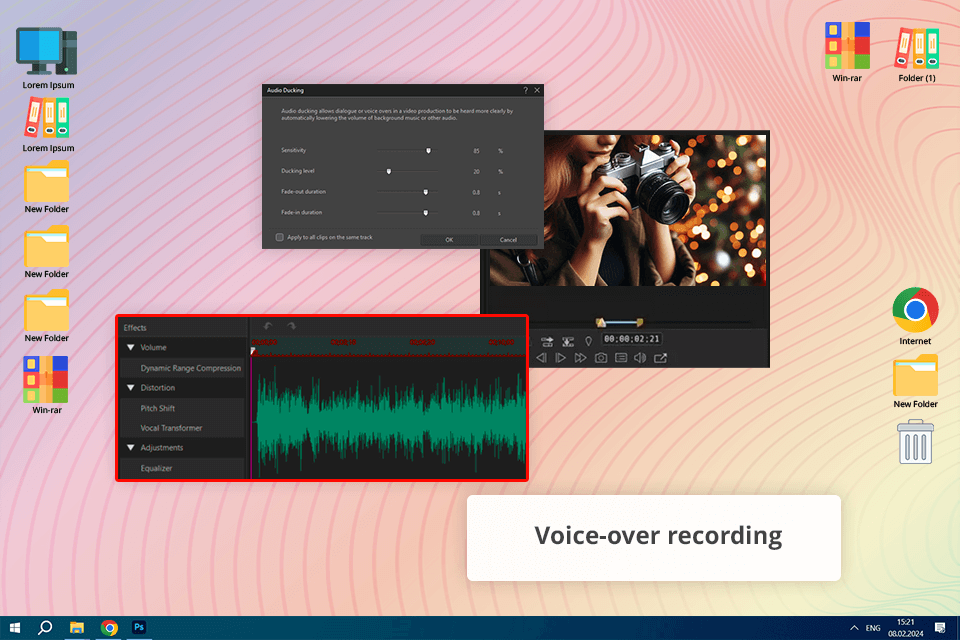Enable Apply to all clips on the same track
The width and height of the screenshot is (960, 640).
280,237
